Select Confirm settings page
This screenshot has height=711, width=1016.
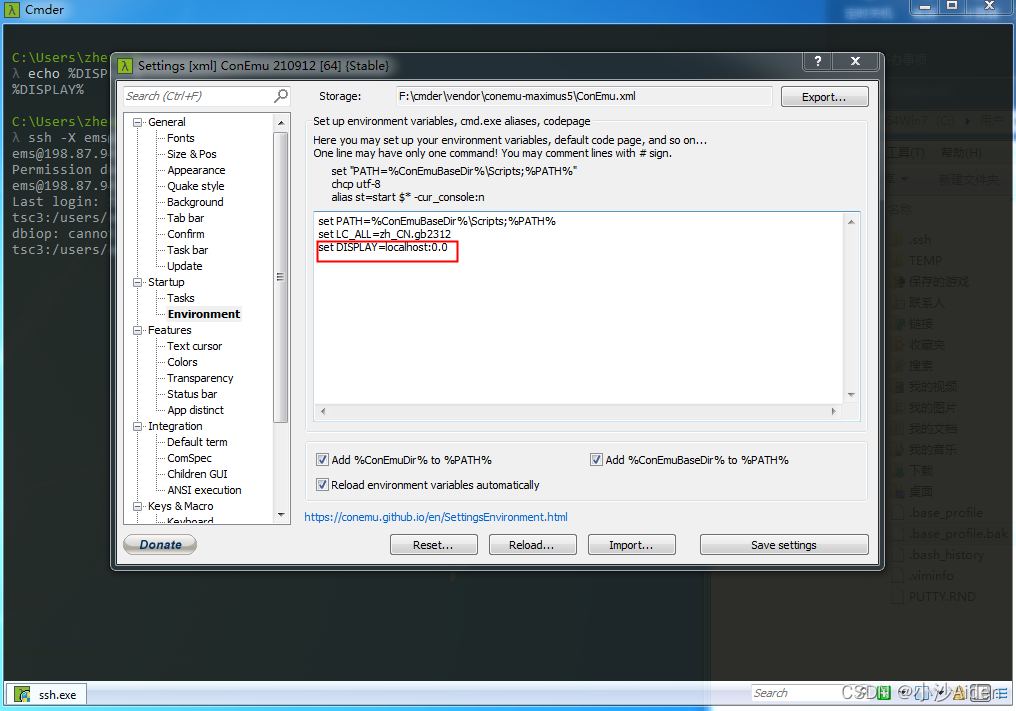coord(185,234)
